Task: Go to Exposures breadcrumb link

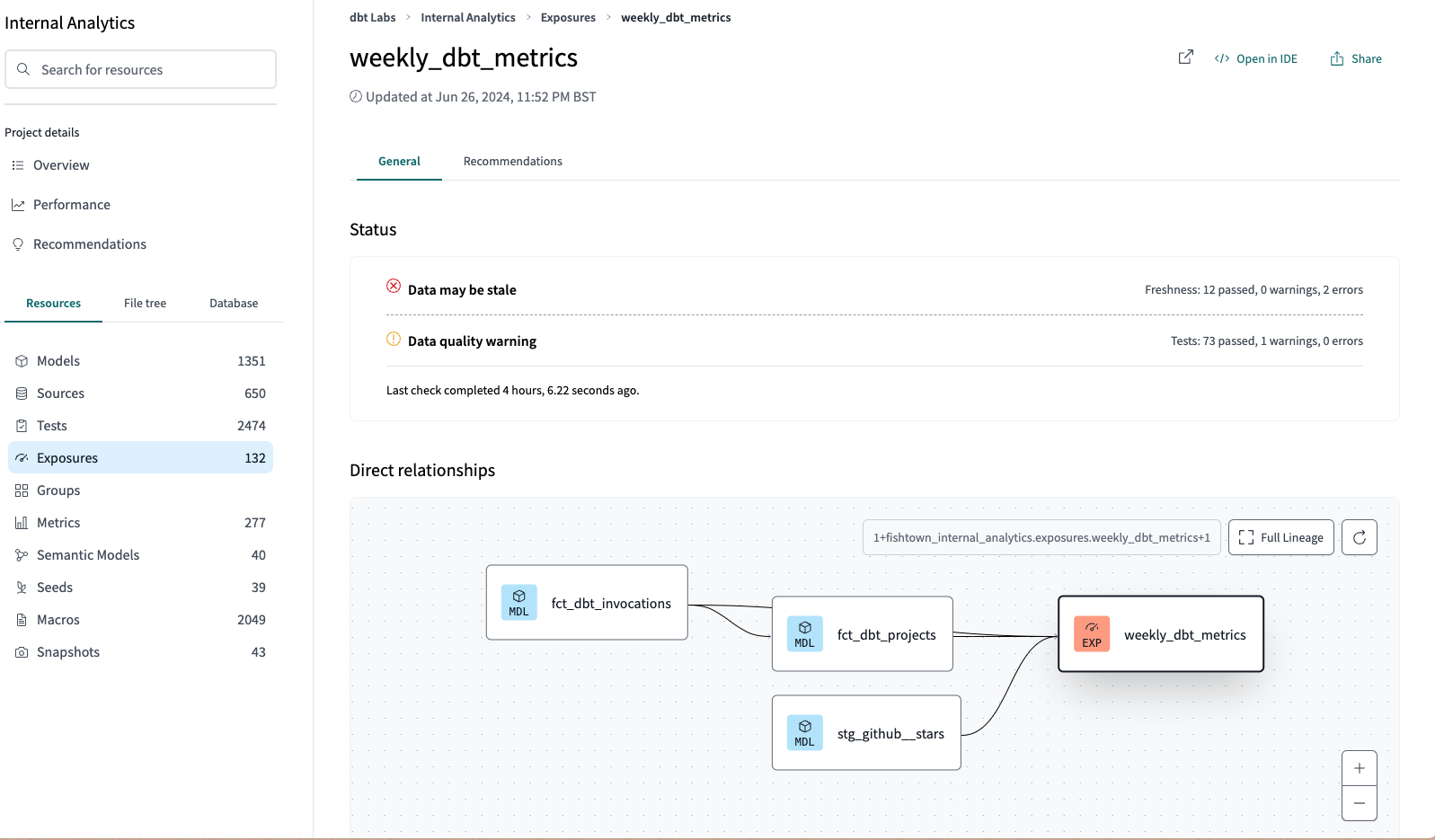Action: pyautogui.click(x=568, y=18)
